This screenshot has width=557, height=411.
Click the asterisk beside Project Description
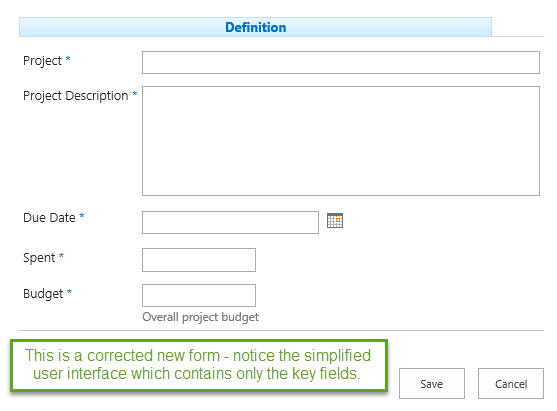pyautogui.click(x=135, y=94)
